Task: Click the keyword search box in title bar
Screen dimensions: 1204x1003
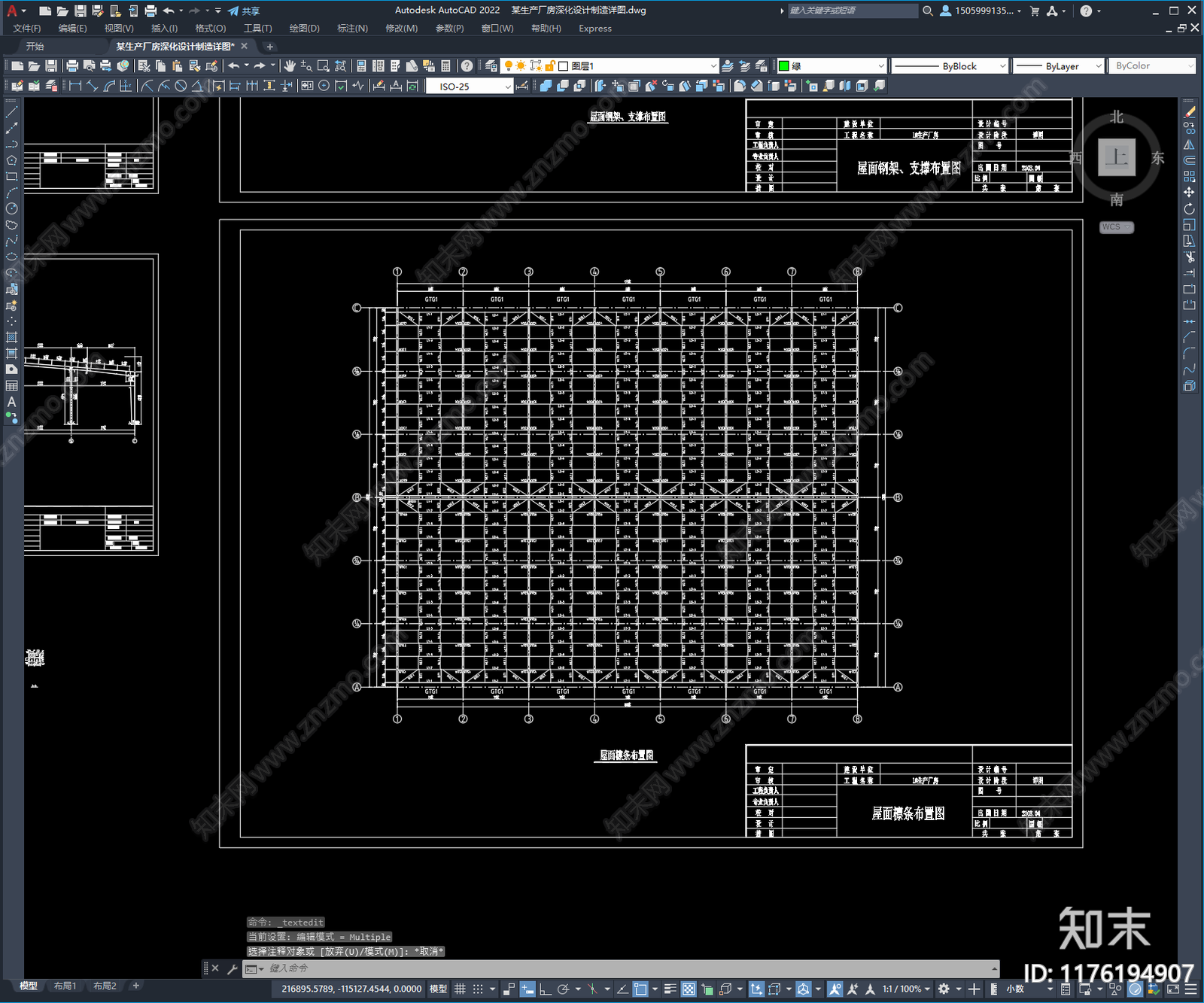Action: [852, 11]
